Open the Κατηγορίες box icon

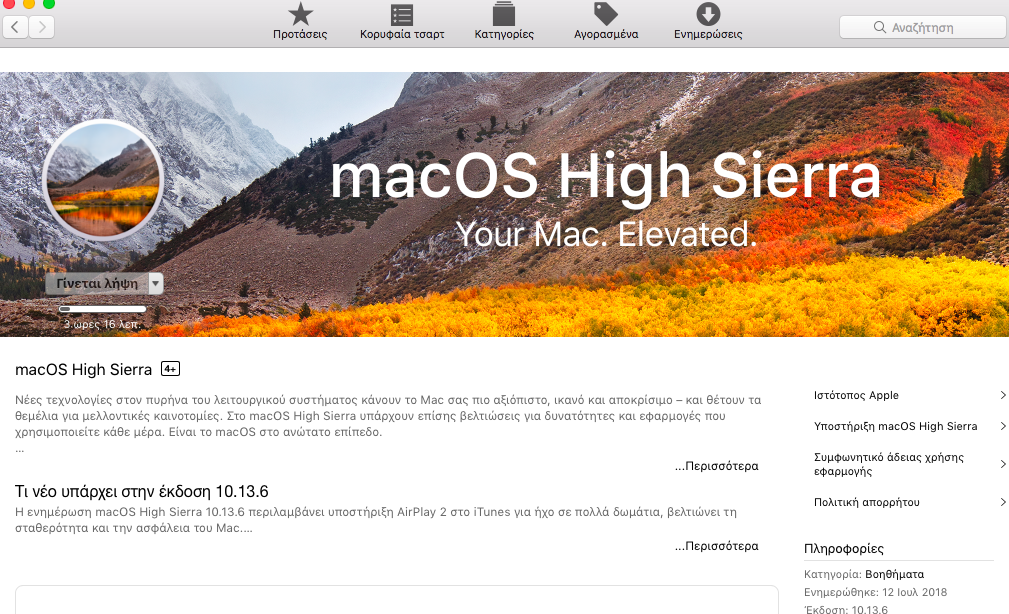point(504,14)
